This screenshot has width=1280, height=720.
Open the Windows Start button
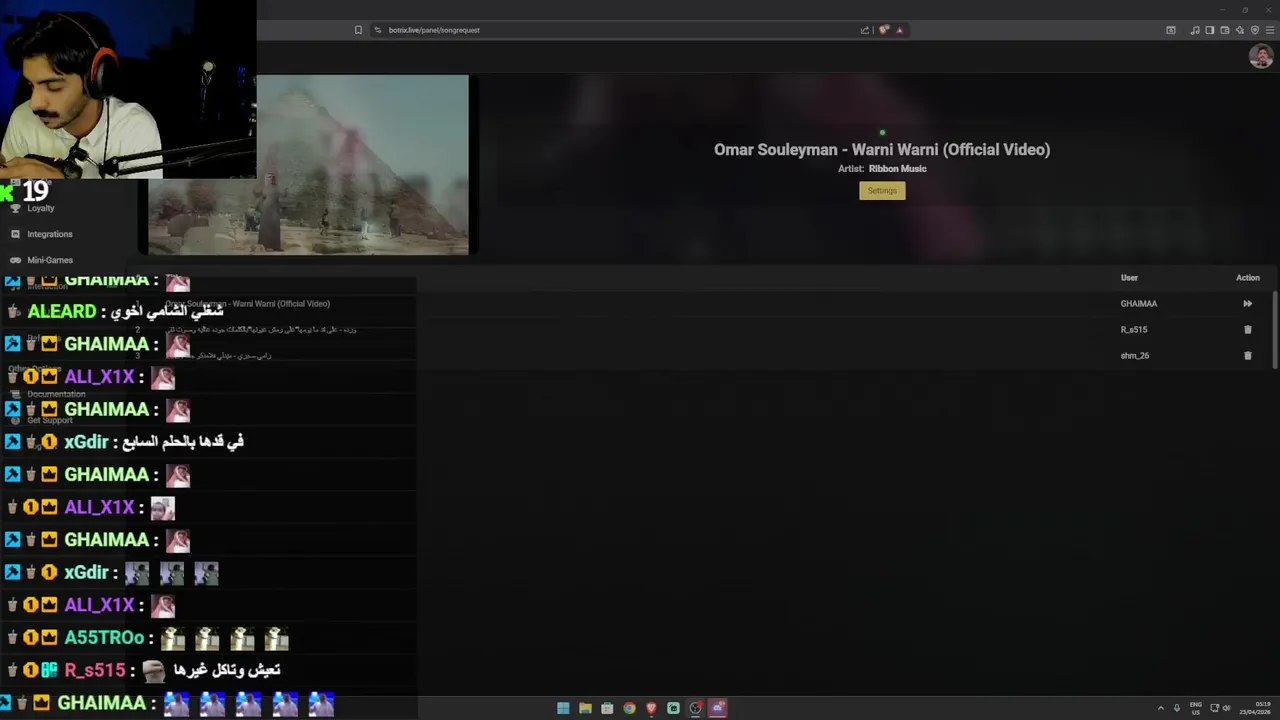point(563,708)
